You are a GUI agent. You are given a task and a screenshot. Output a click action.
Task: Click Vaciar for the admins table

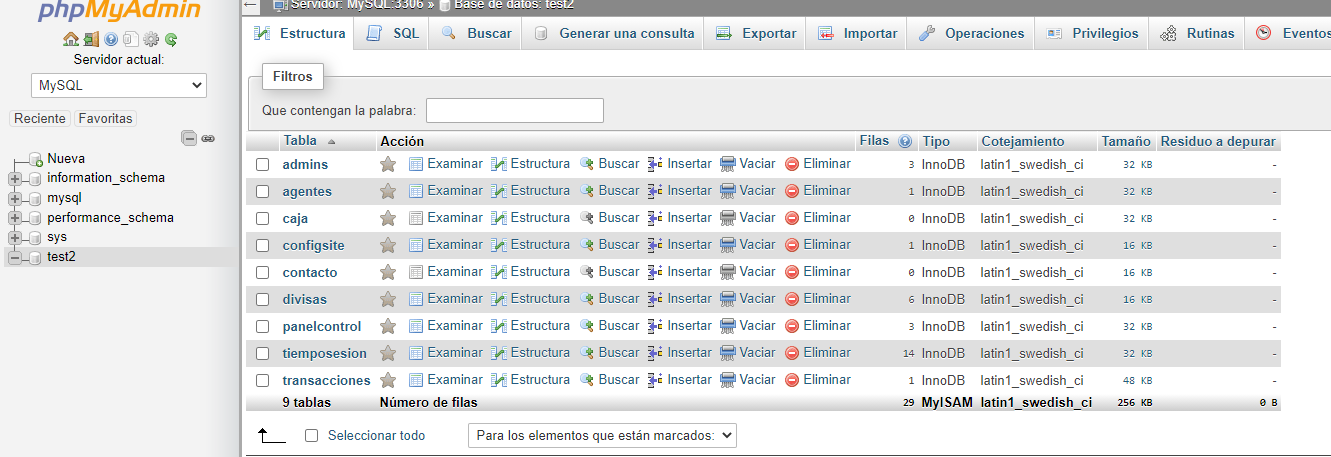[748, 163]
